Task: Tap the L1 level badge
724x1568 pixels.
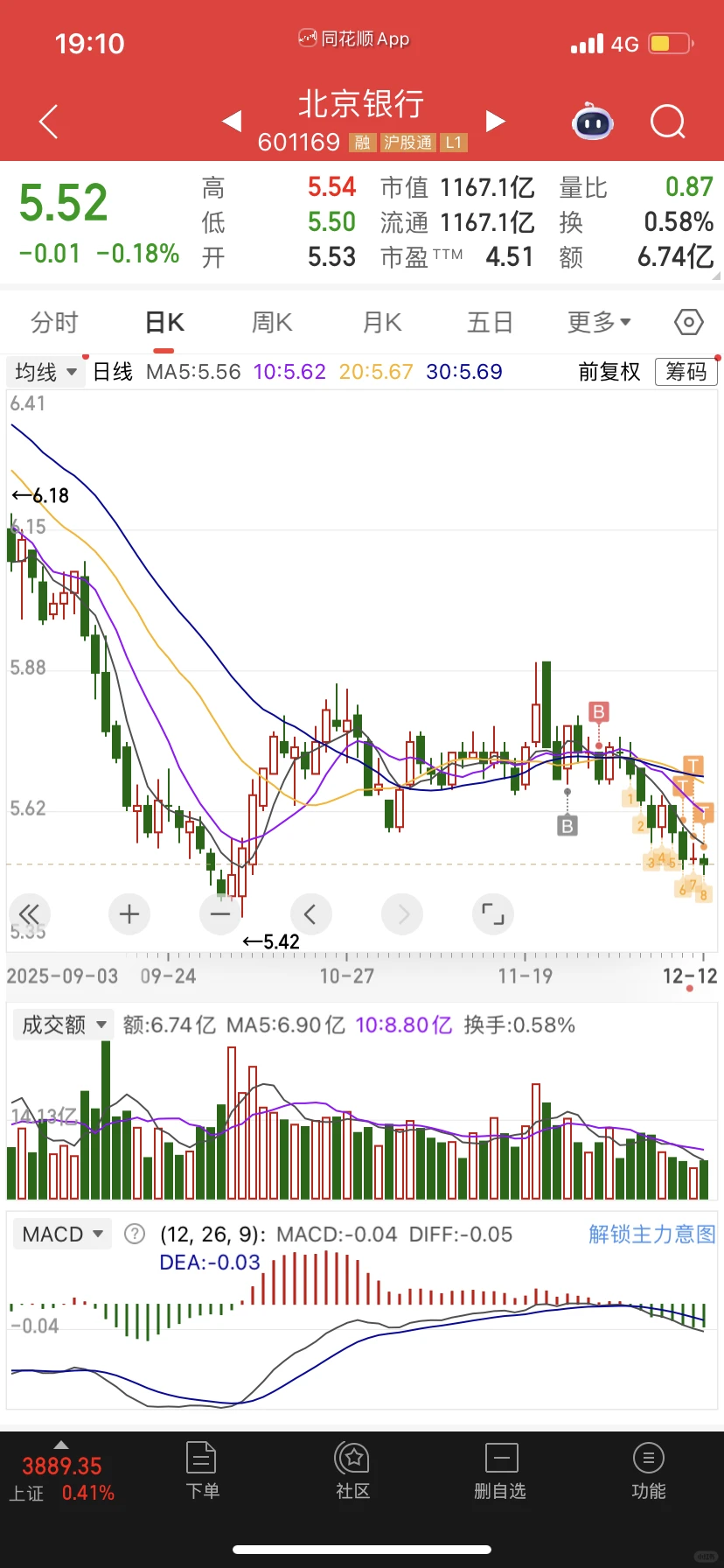Action: (x=453, y=143)
